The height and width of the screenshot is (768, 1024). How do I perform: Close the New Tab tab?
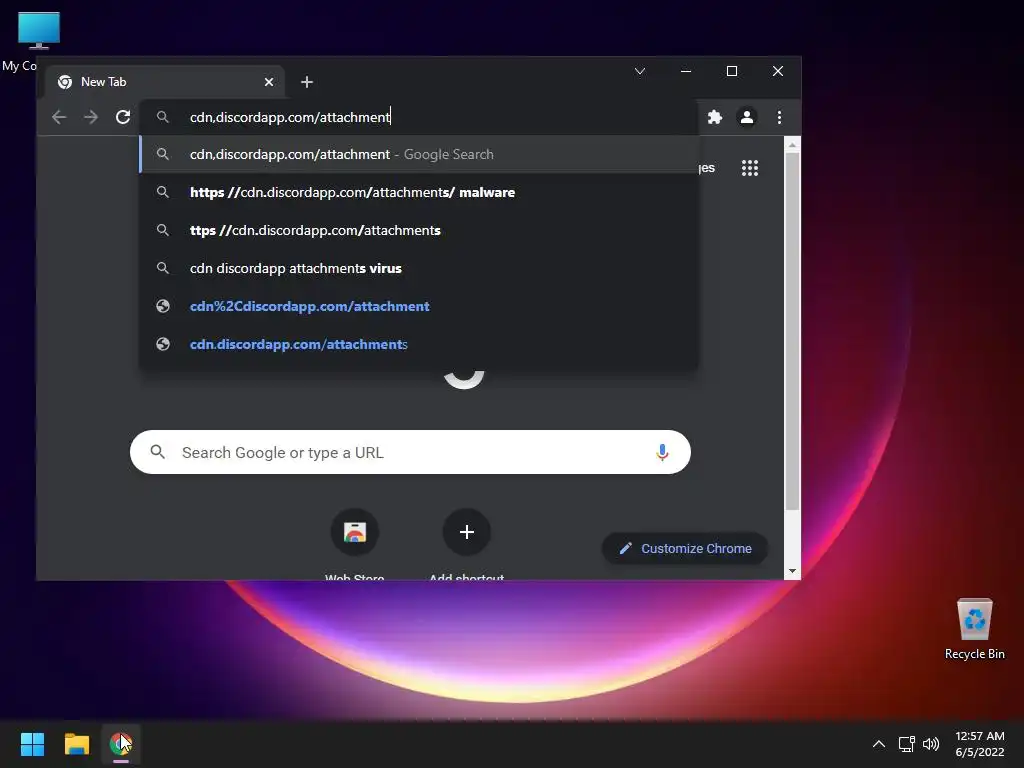coord(269,82)
